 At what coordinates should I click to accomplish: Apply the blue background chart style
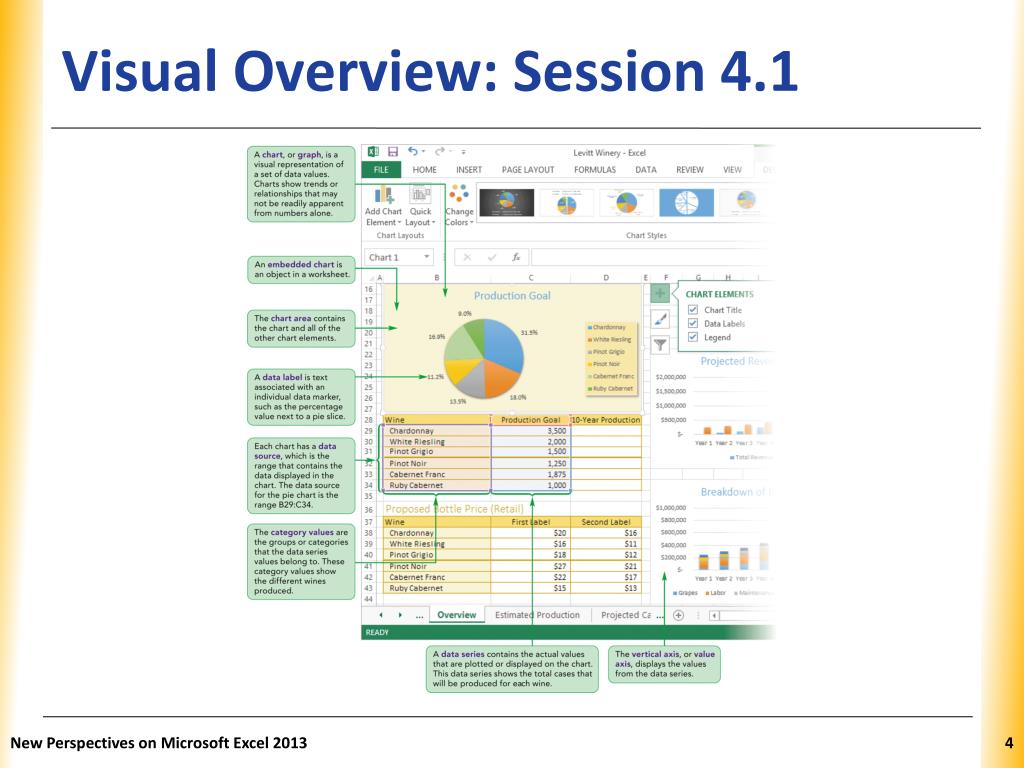(686, 202)
